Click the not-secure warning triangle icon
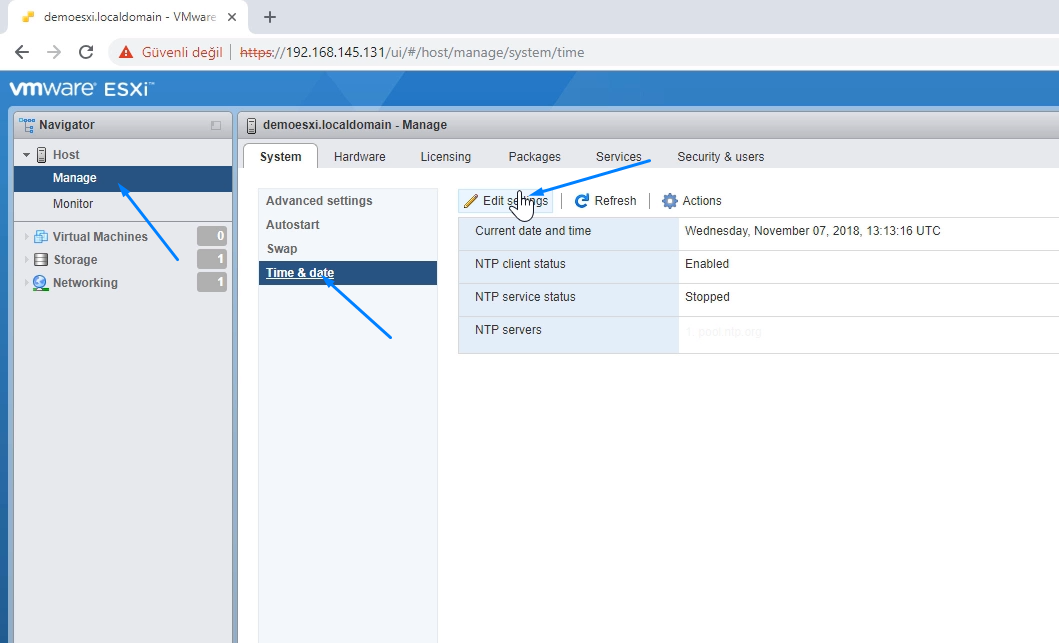 [x=126, y=52]
